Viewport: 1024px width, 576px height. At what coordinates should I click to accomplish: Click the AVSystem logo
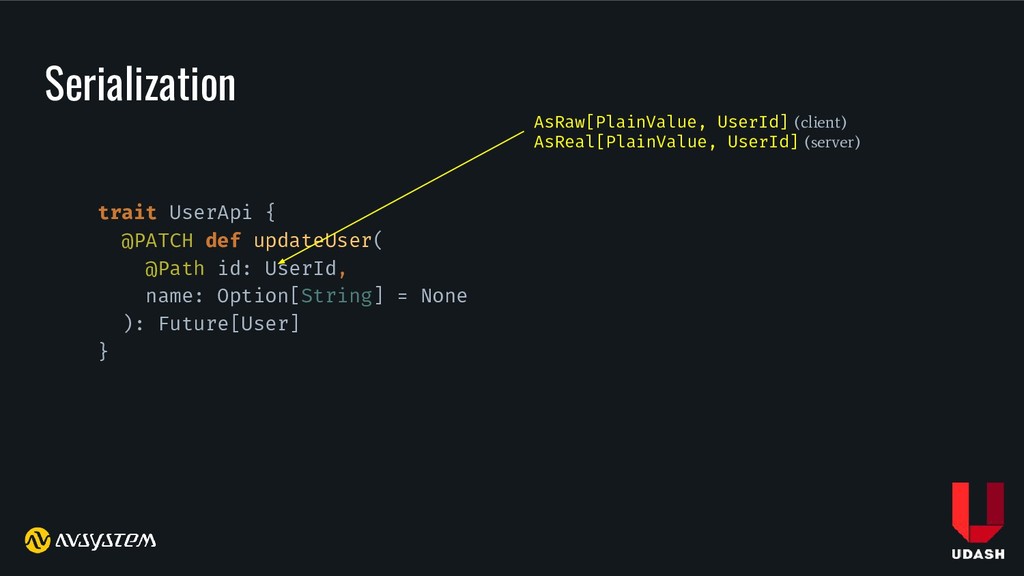coord(91,540)
